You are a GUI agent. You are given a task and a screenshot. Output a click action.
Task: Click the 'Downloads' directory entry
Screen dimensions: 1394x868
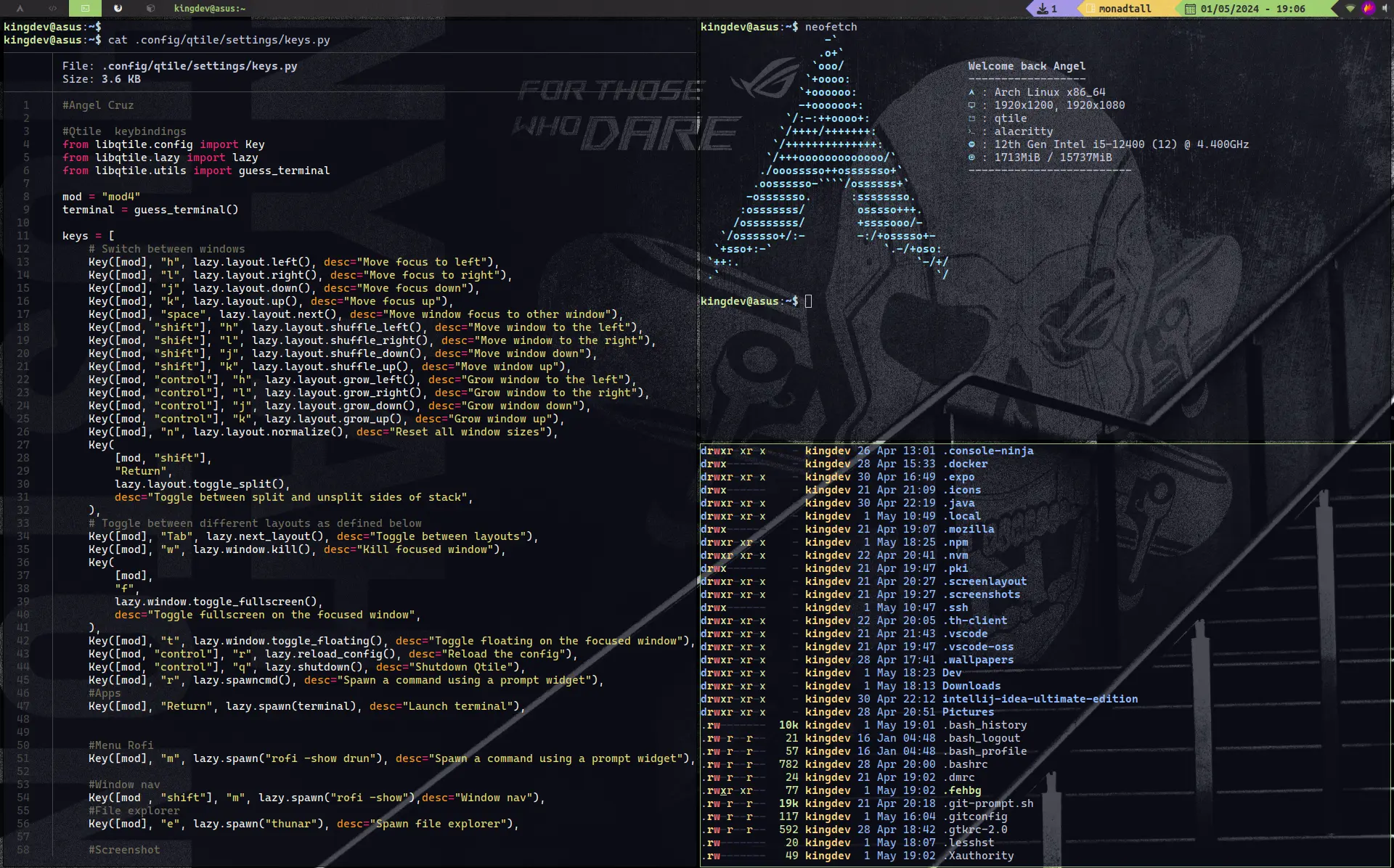click(971, 686)
